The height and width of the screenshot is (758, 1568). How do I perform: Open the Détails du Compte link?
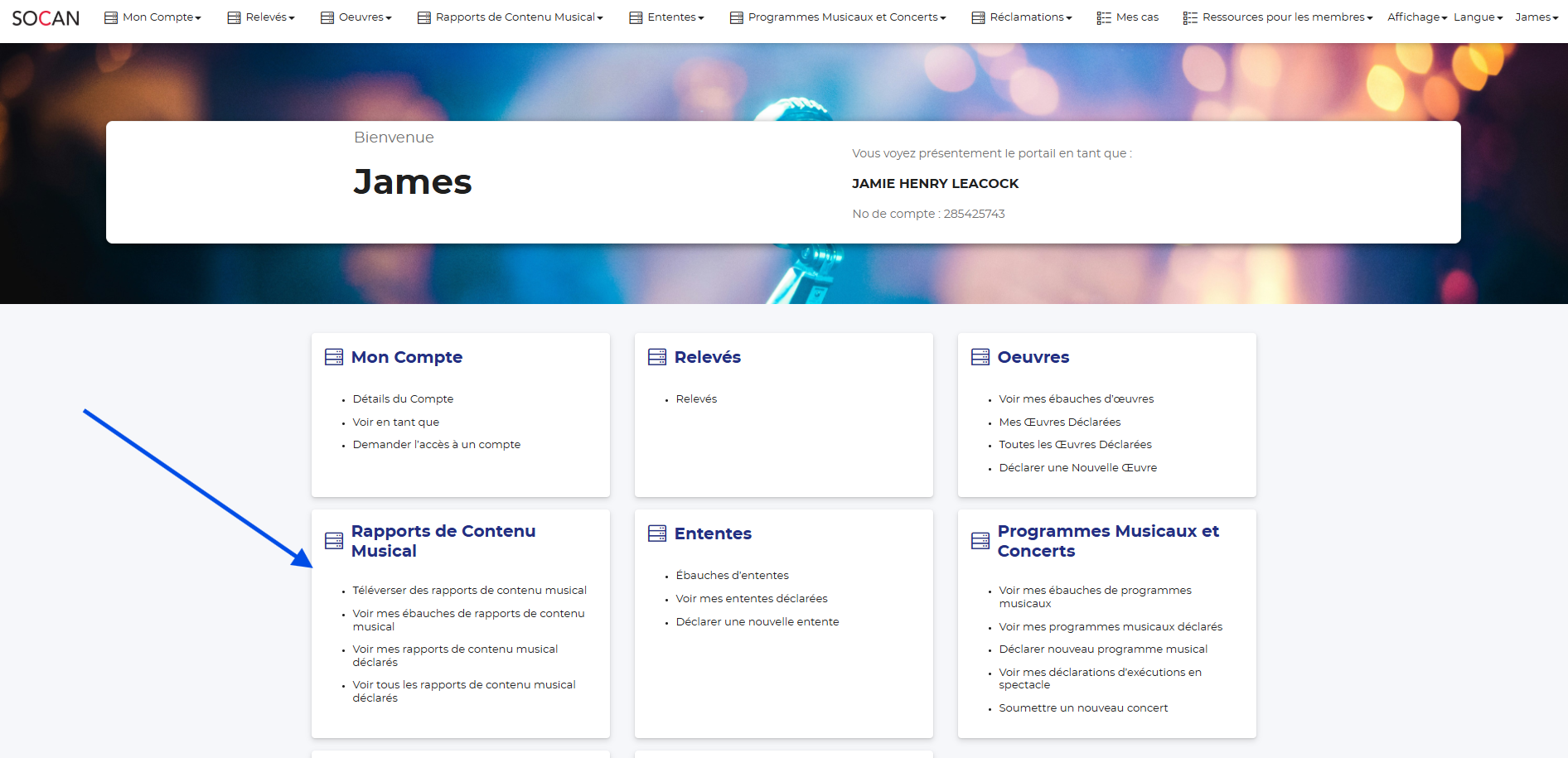403,399
